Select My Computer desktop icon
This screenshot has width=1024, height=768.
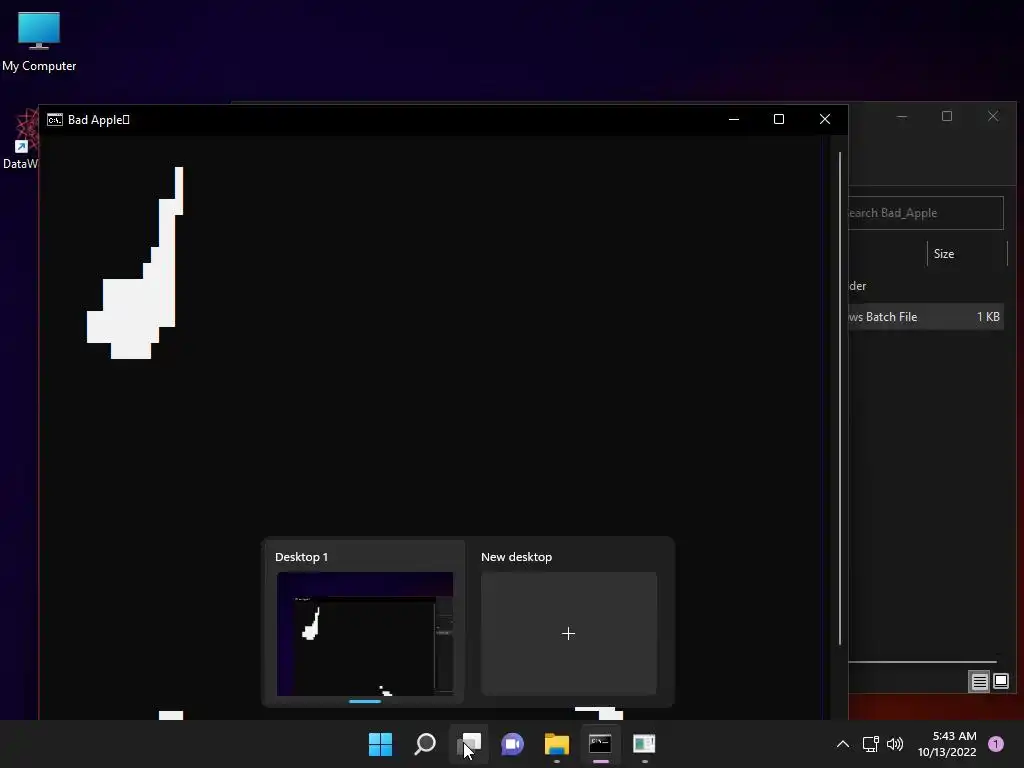pyautogui.click(x=39, y=41)
